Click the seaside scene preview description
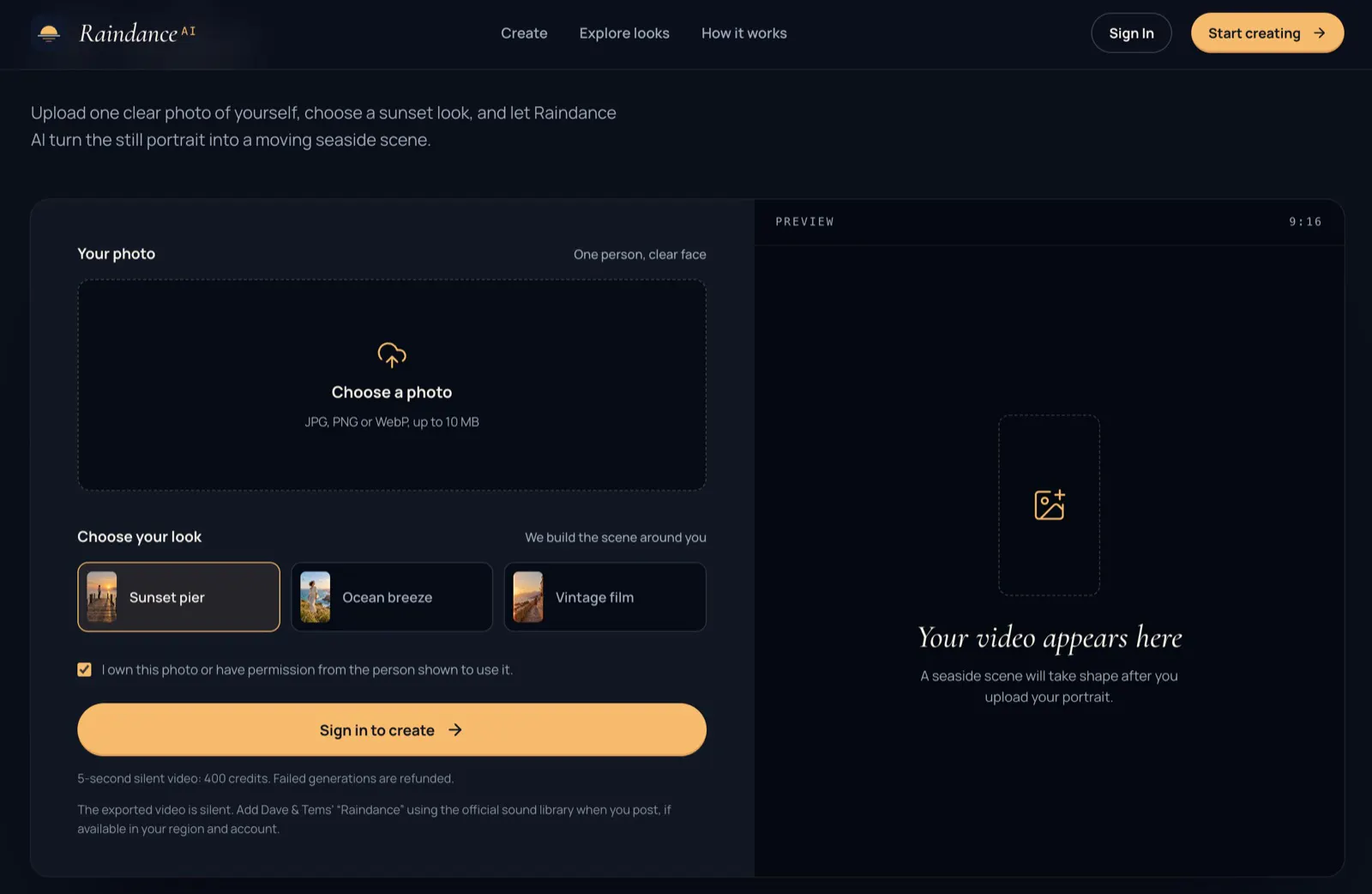Image resolution: width=1372 pixels, height=894 pixels. [1050, 686]
